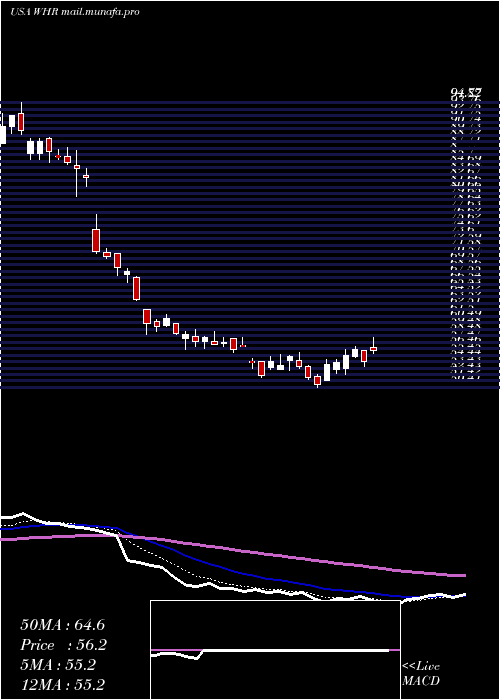The width and height of the screenshot is (500, 700).
Task: Click the 94.57 top price axis label
Action: (x=466, y=93)
